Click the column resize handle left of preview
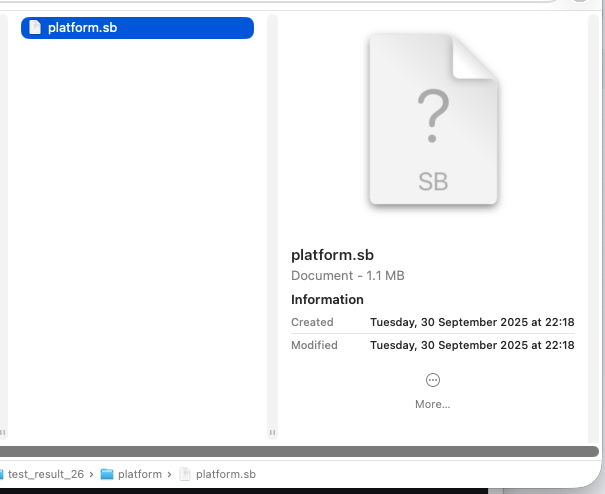 point(273,433)
